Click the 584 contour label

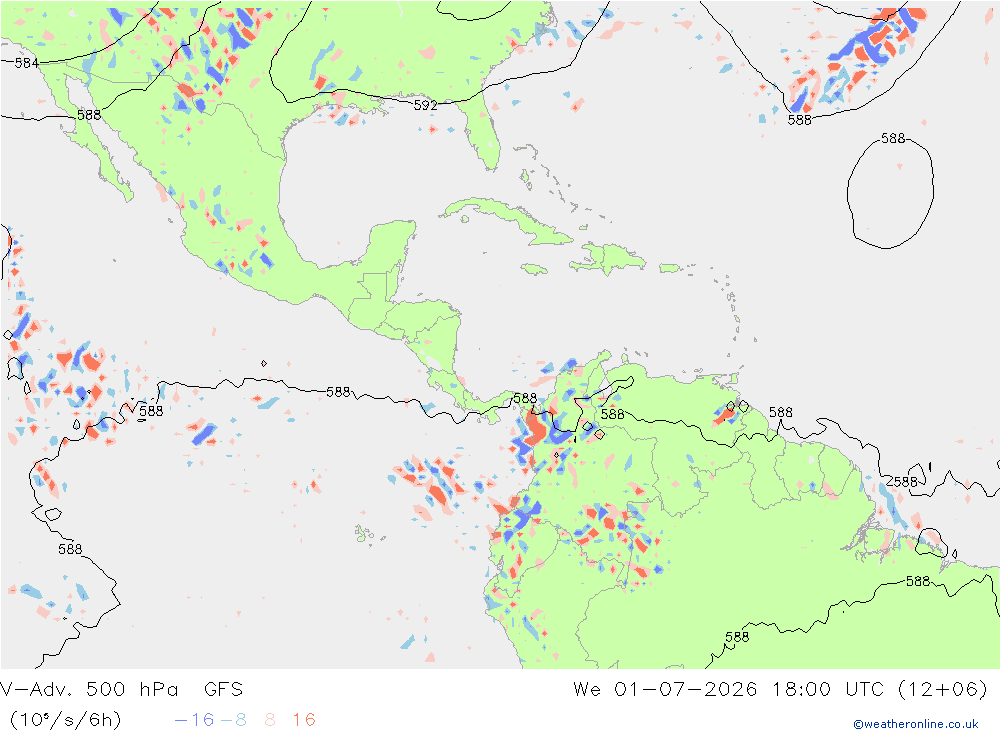[x=27, y=63]
